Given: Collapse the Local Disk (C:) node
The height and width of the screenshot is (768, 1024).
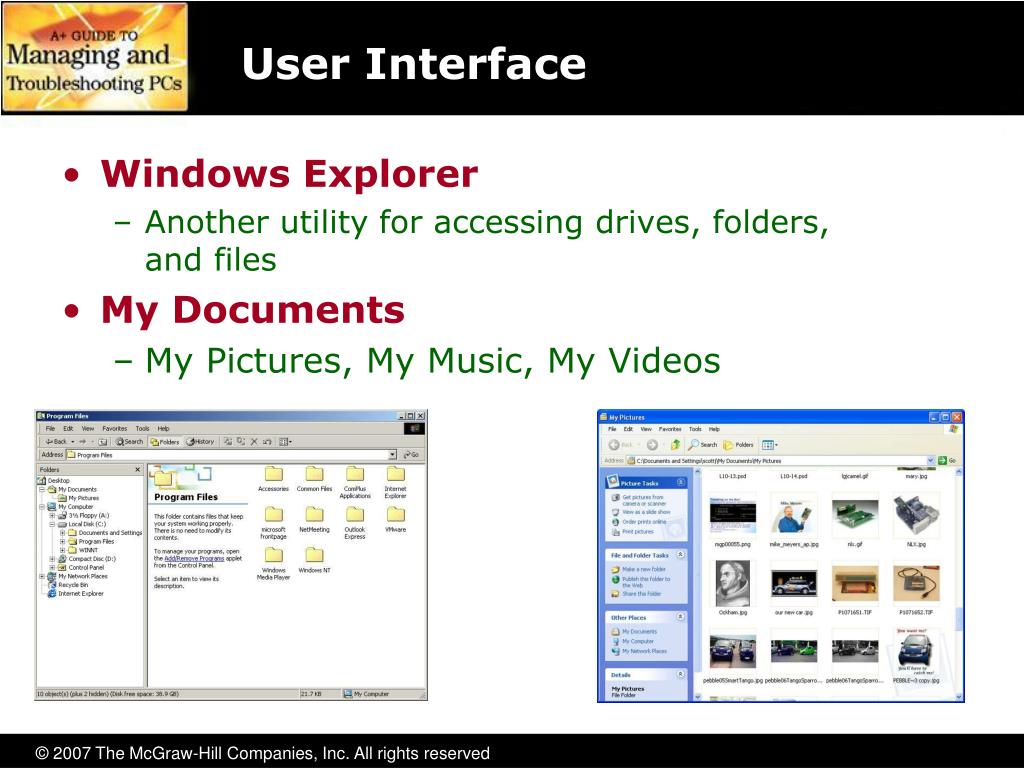Looking at the screenshot, I should (x=52, y=524).
